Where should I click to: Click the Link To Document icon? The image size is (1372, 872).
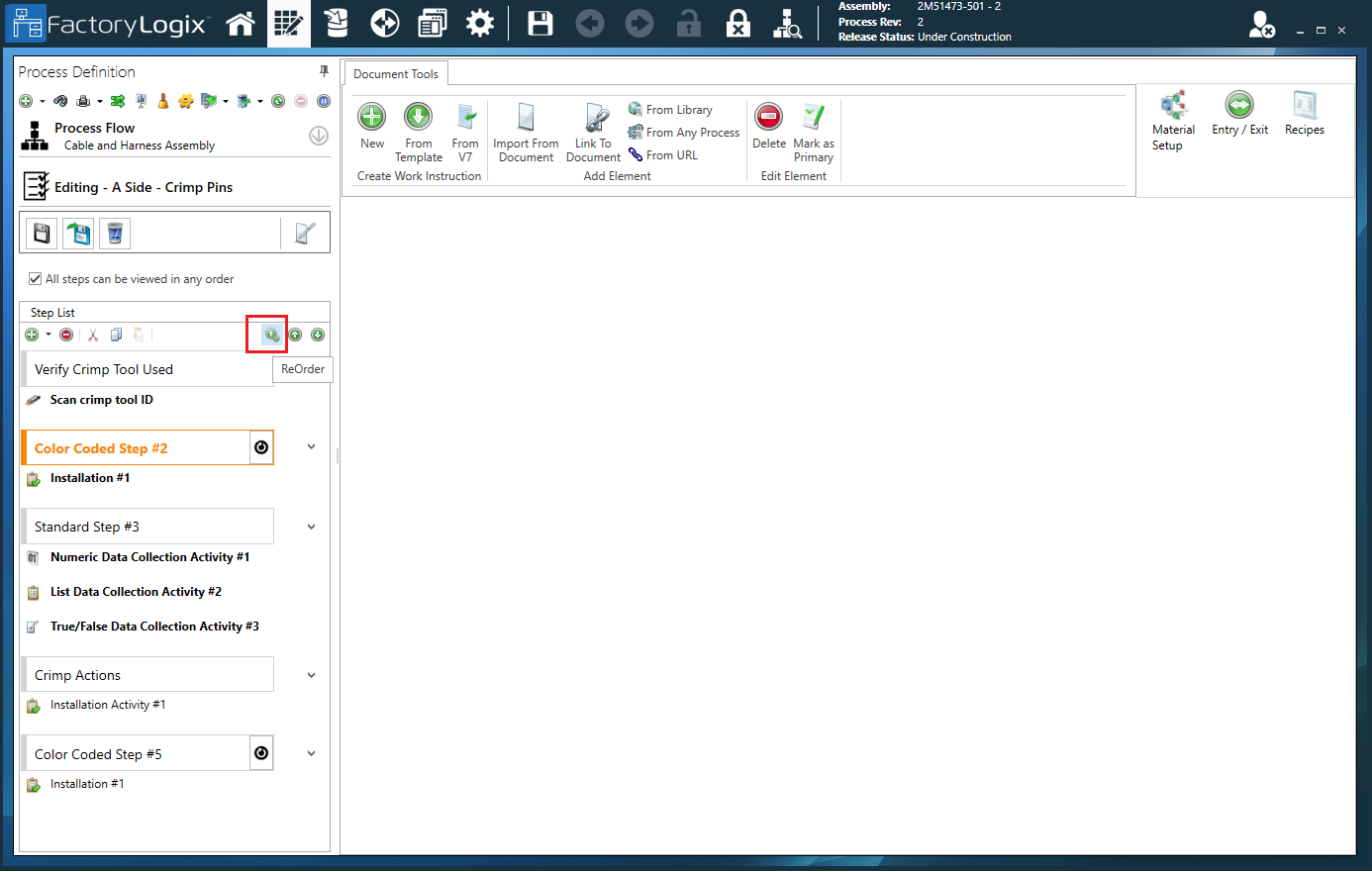592,129
